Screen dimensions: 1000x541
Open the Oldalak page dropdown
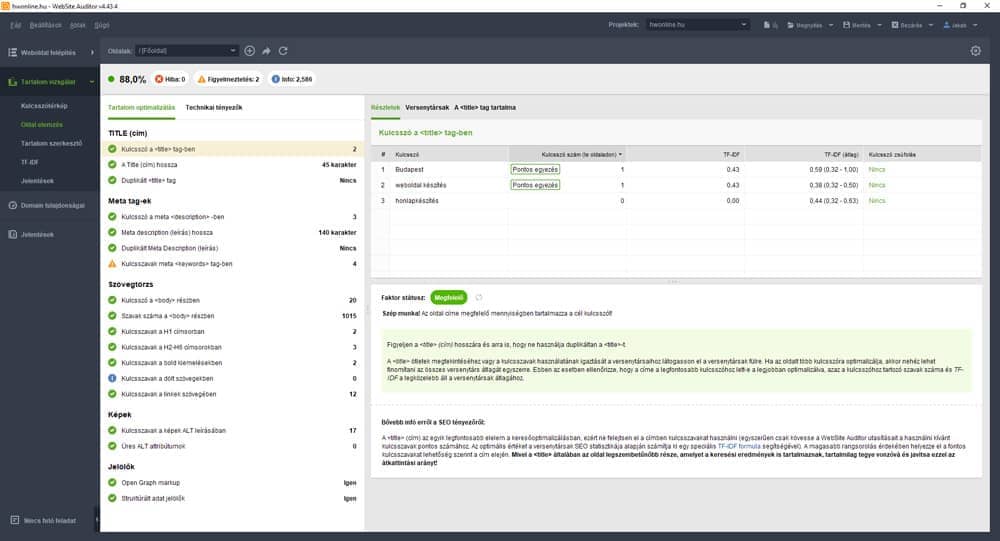(187, 50)
